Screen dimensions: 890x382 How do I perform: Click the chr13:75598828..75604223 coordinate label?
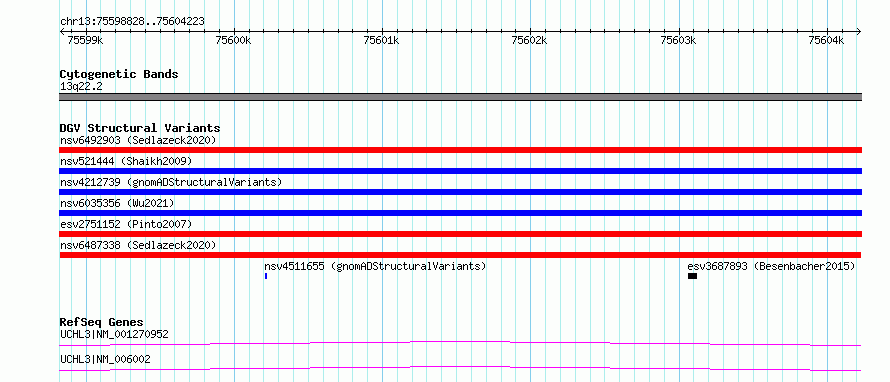point(132,22)
